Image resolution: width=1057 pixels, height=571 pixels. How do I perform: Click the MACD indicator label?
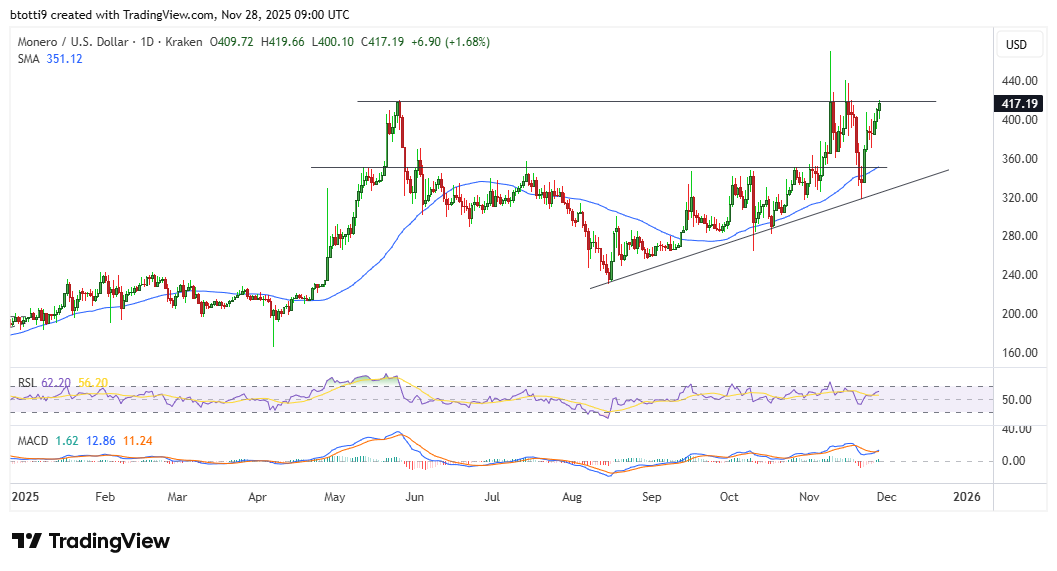[32, 441]
